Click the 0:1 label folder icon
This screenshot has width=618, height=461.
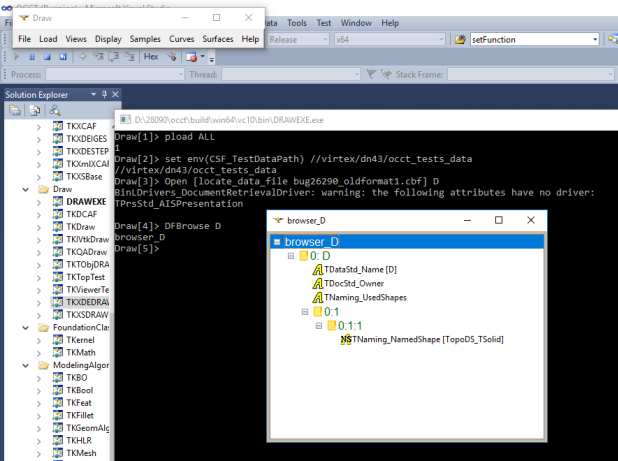coord(318,312)
